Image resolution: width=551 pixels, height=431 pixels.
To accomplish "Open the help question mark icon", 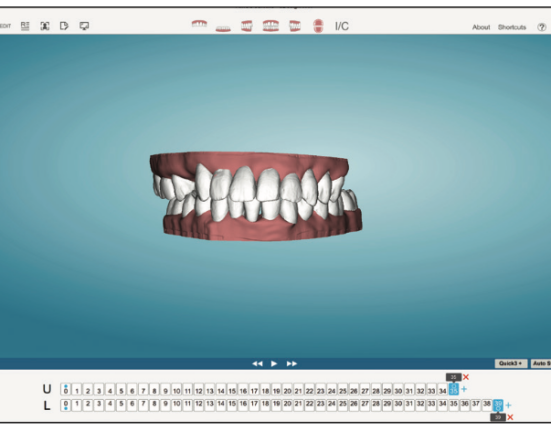I will 542,27.
